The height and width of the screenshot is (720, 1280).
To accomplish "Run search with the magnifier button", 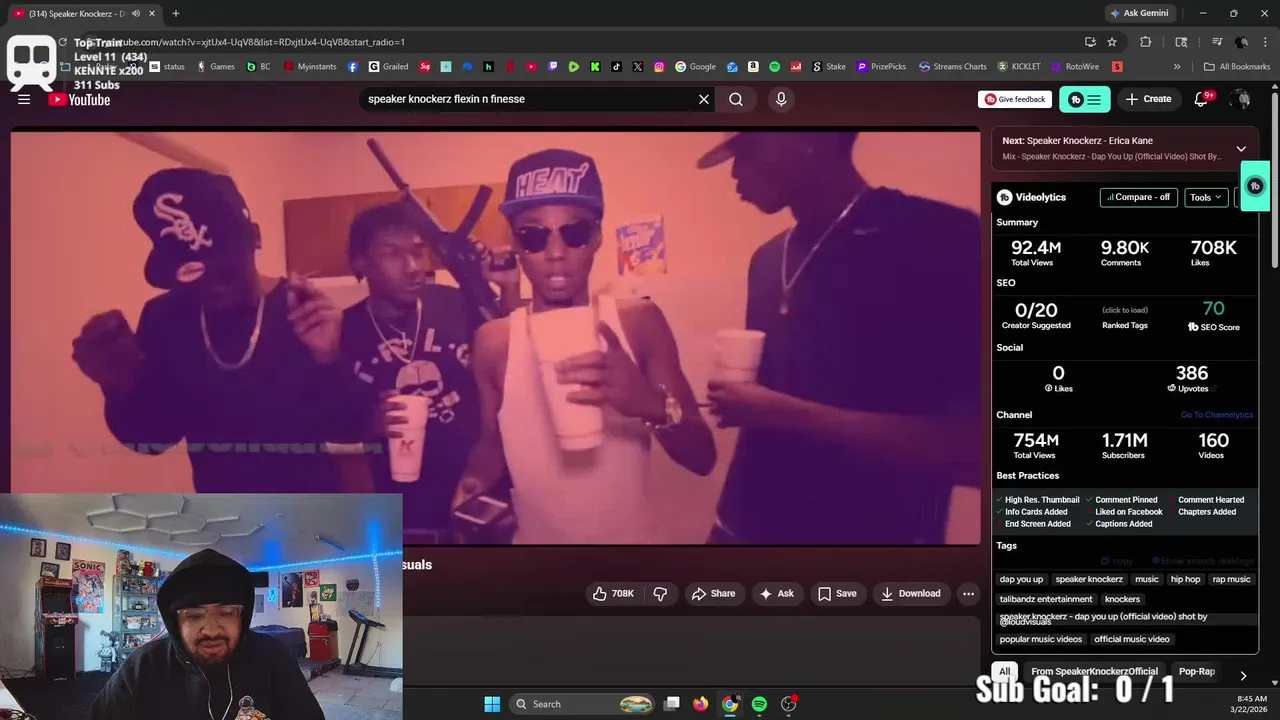I will tap(736, 99).
